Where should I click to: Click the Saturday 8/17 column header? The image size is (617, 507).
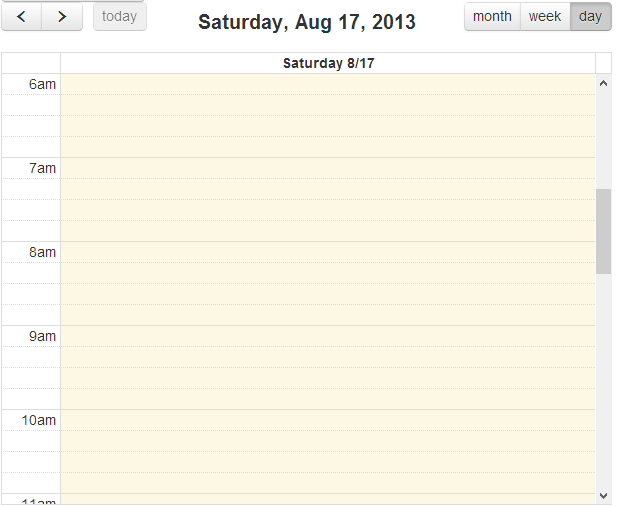point(328,63)
